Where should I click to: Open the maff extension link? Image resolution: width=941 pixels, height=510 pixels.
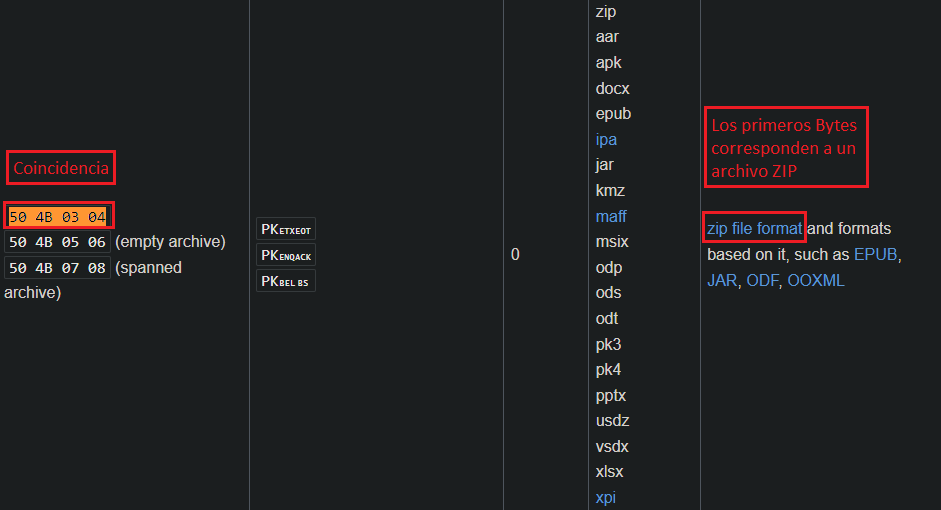(611, 216)
